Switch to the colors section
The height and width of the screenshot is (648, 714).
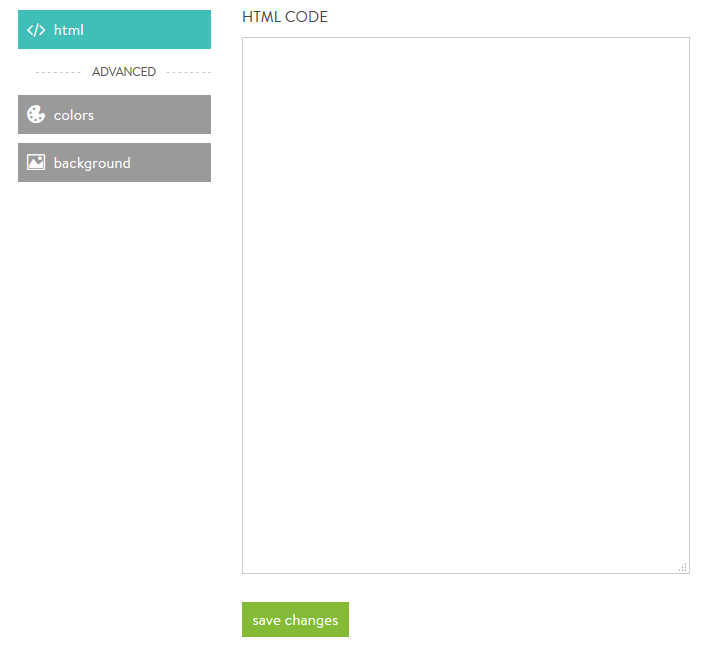[114, 114]
